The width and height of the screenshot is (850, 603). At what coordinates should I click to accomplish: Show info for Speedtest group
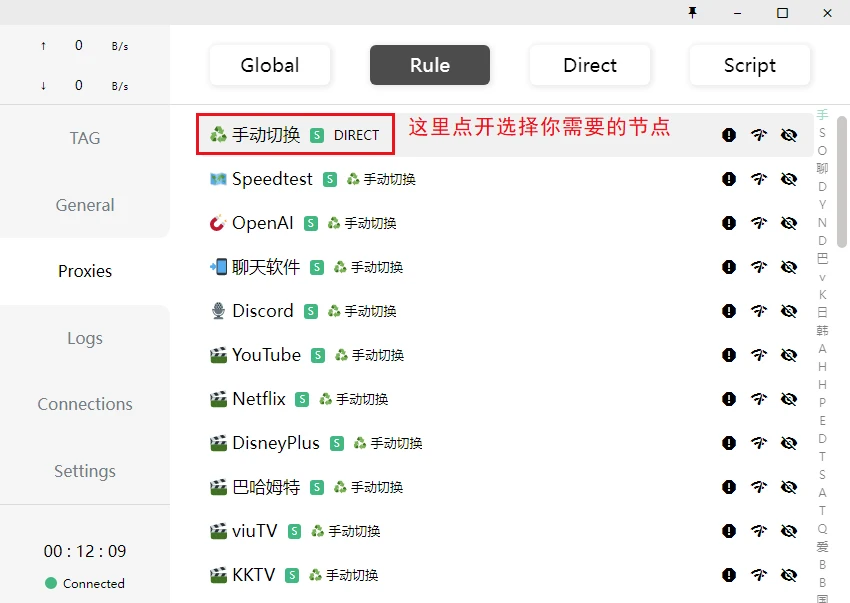729,179
